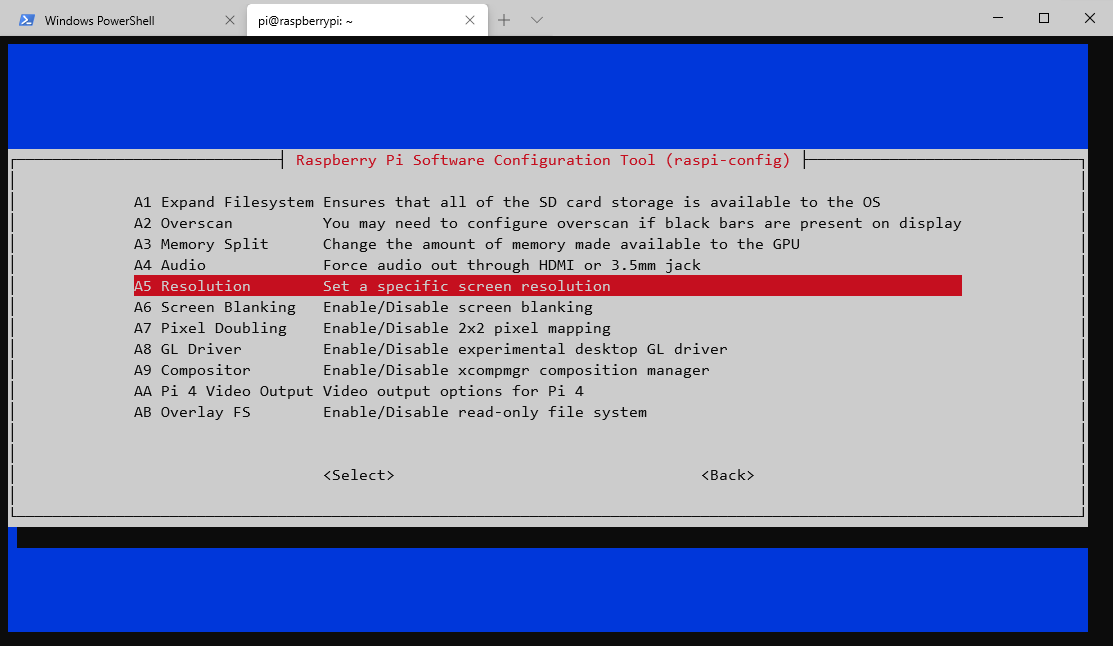Screen dimensions: 1113x646
Task: Click 'Video output options for Pi 4' text
Action: [453, 391]
